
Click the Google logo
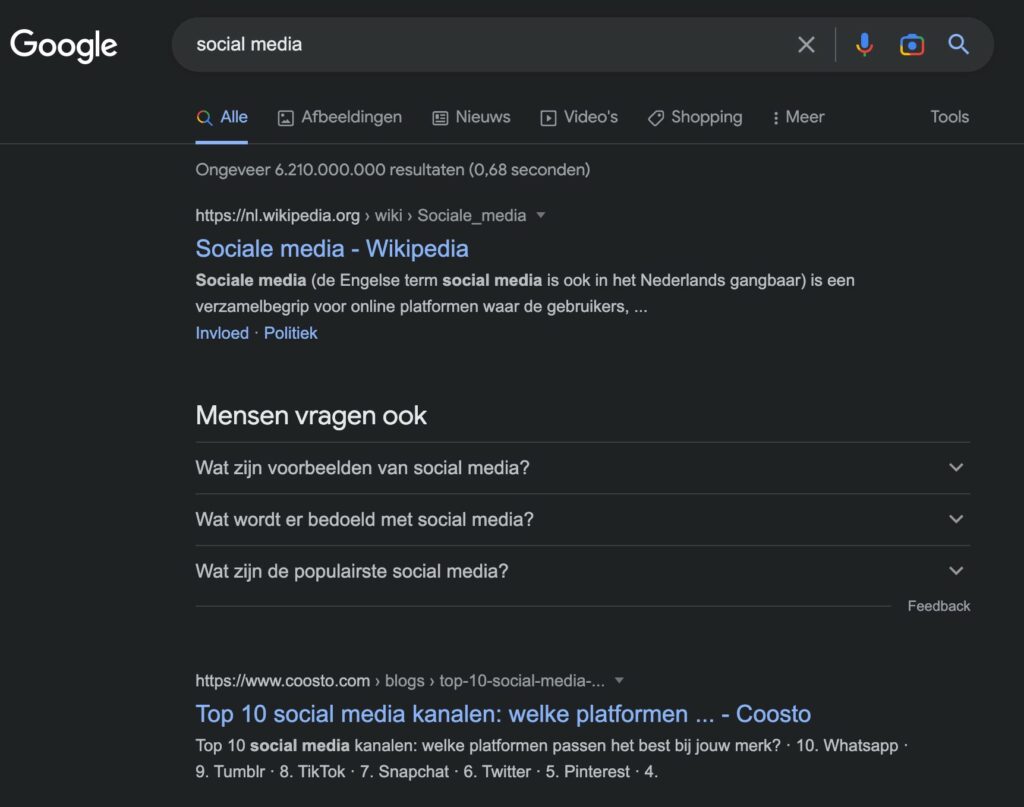tap(63, 45)
